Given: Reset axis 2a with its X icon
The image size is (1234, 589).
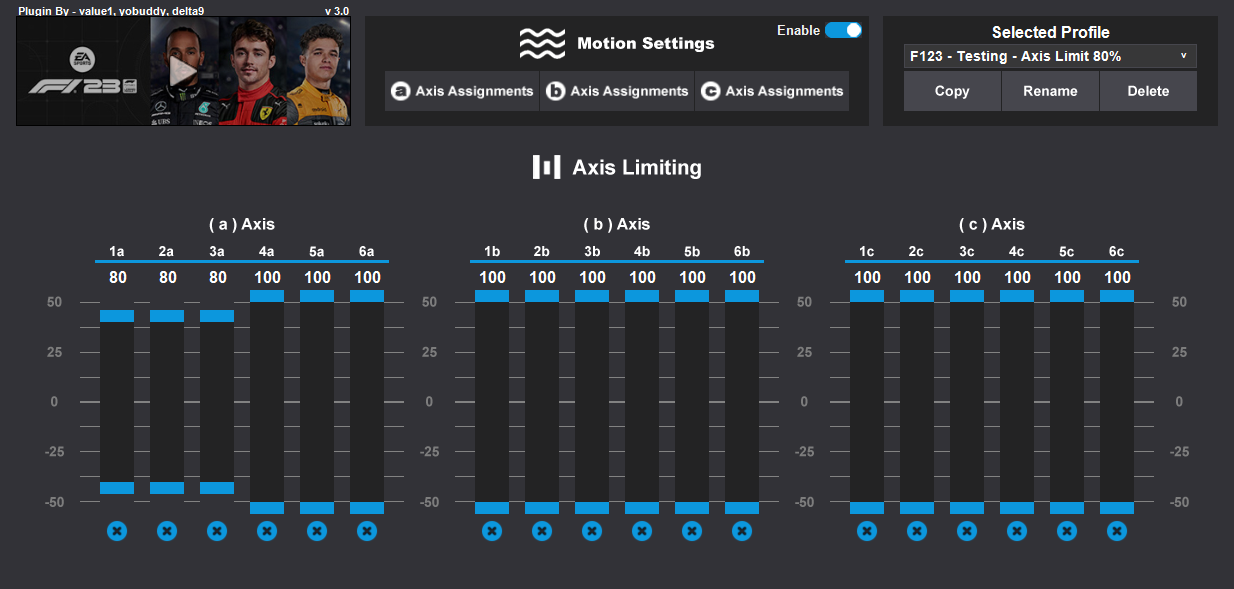Looking at the screenshot, I should (x=167, y=531).
